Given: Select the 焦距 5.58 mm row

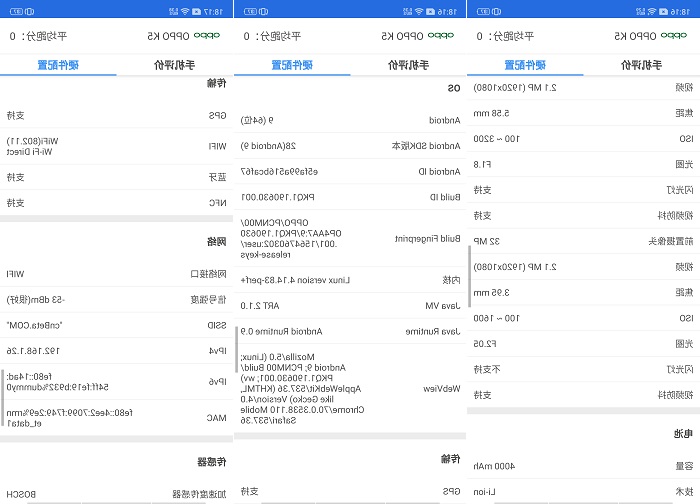Looking at the screenshot, I should click(x=583, y=113).
